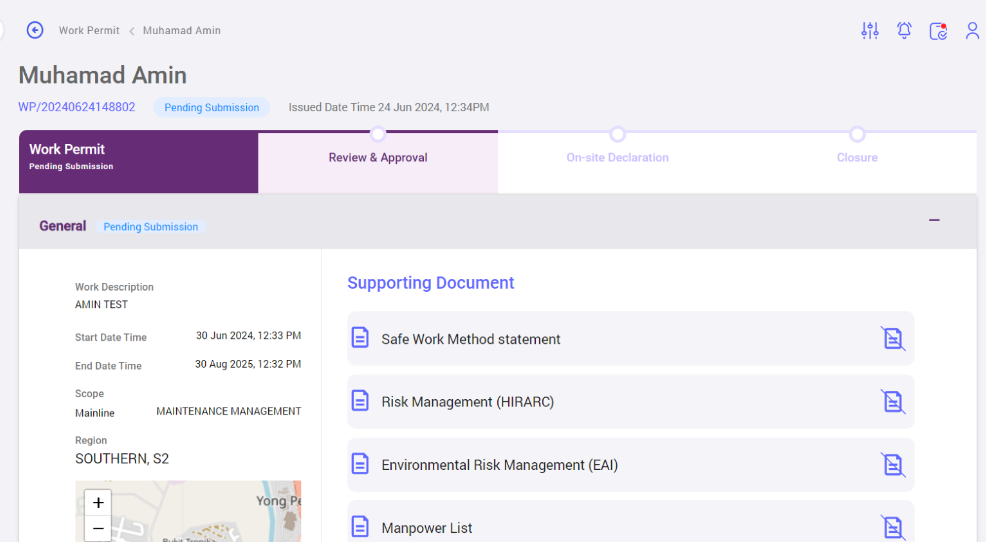986x542 pixels.
Task: Click the MAINTENANCE MANAGEMENT scope value
Action: [229, 411]
